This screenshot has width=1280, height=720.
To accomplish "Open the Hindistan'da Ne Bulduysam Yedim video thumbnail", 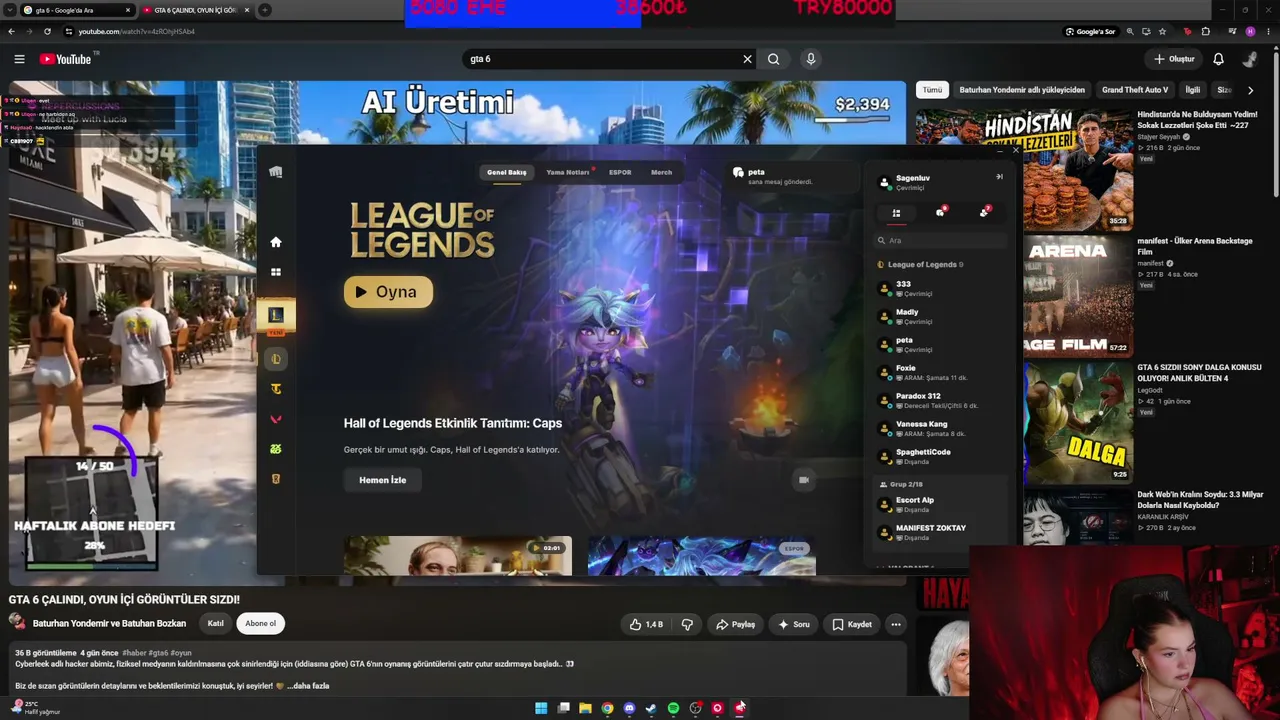I will [1024, 168].
